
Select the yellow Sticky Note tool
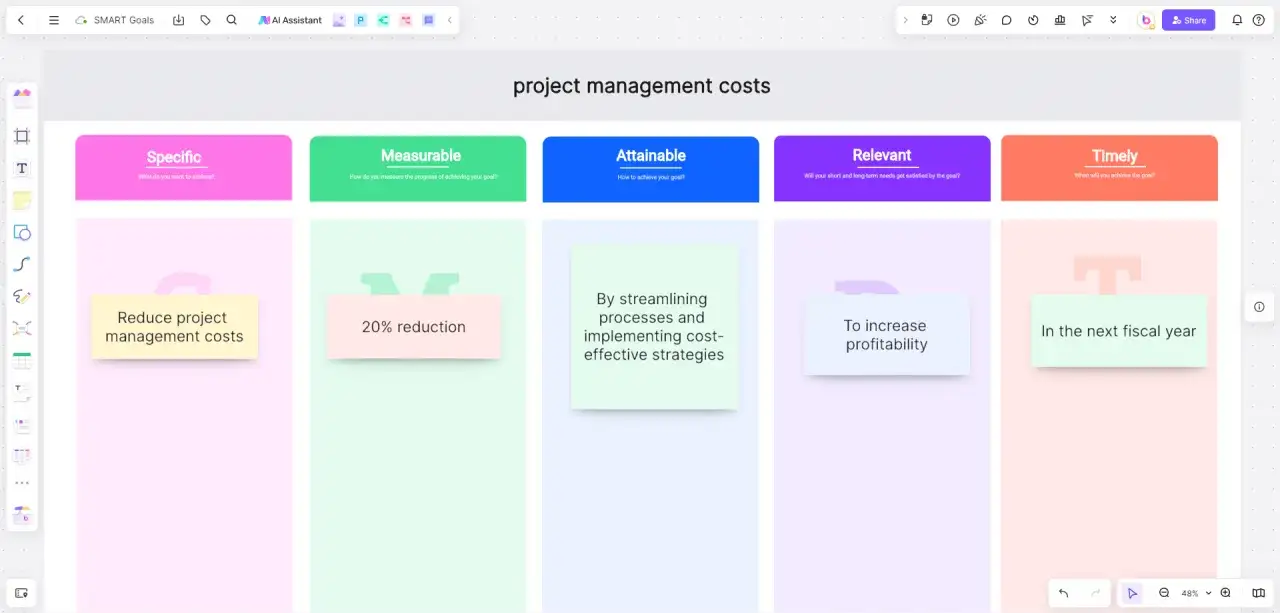(22, 200)
